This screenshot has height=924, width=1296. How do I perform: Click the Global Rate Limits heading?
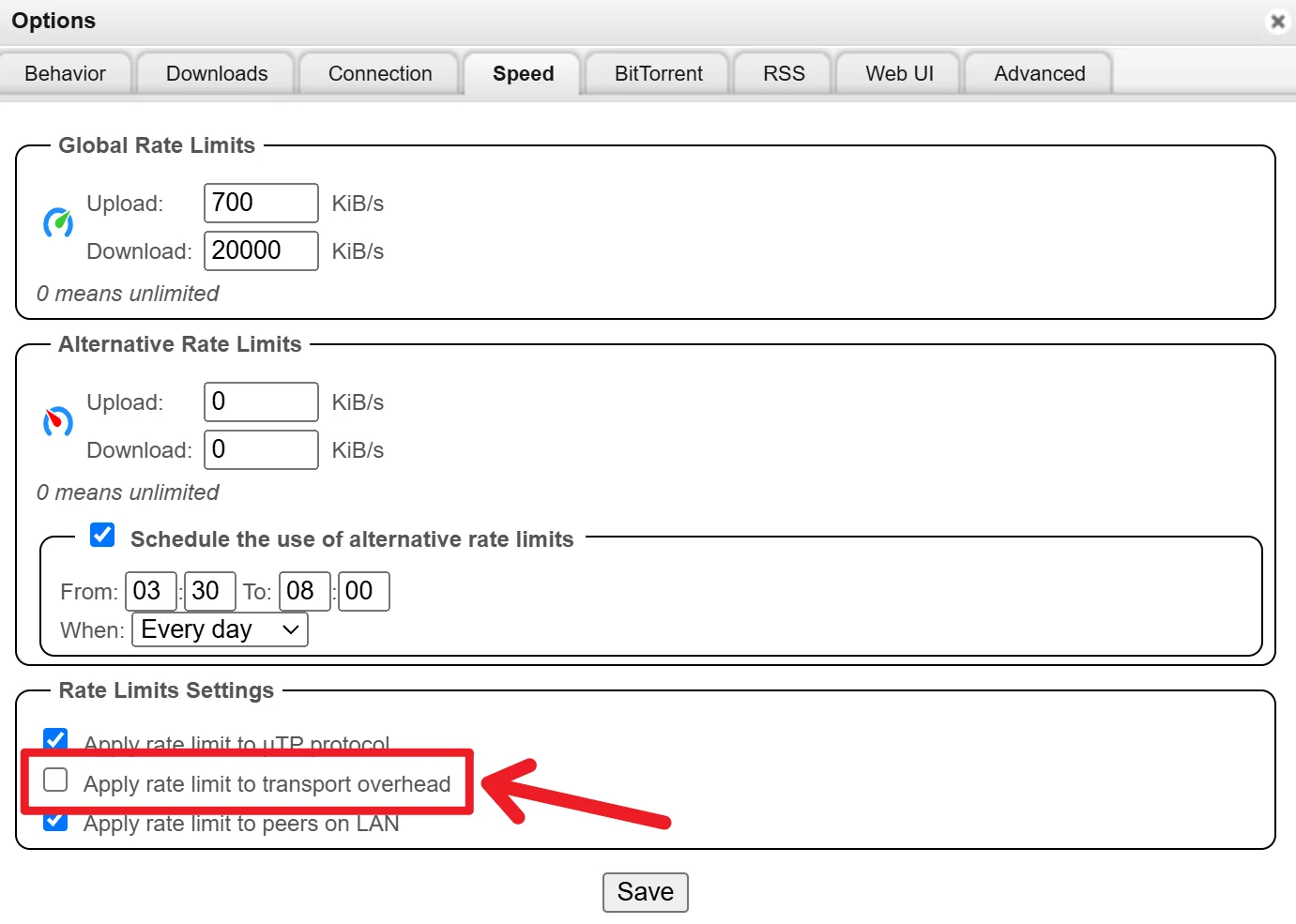pyautogui.click(x=157, y=145)
